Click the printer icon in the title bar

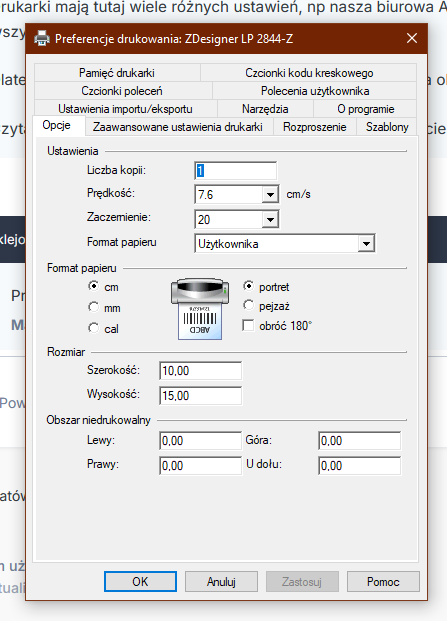tap(42, 38)
